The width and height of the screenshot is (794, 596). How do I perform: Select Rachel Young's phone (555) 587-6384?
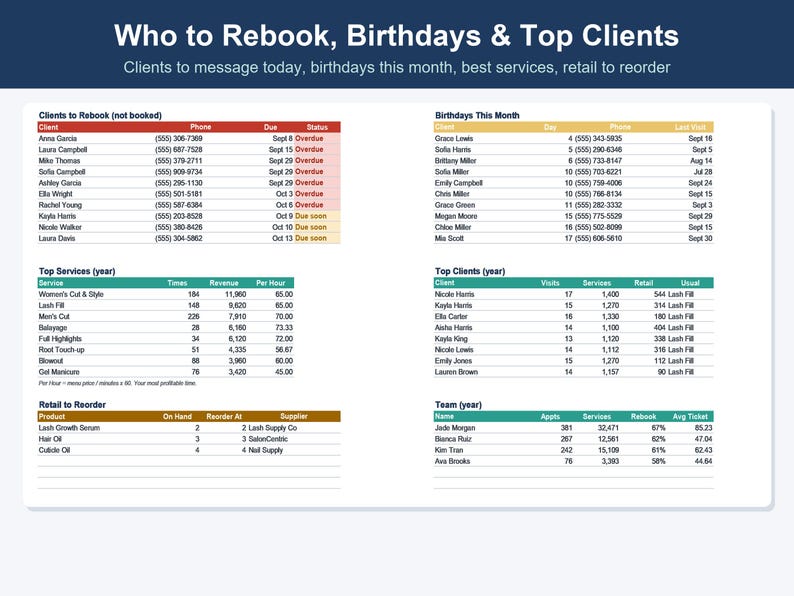[x=179, y=205]
